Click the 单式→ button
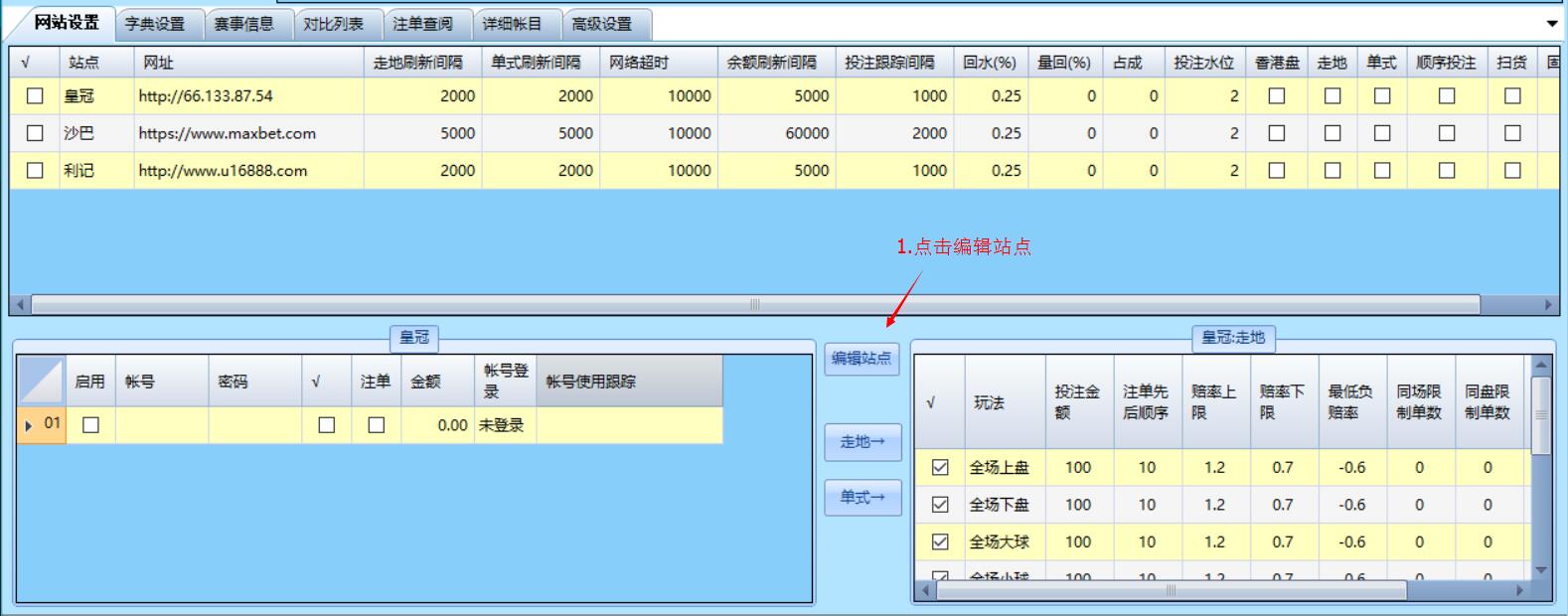Image resolution: width=1568 pixels, height=616 pixels. pyautogui.click(x=862, y=497)
